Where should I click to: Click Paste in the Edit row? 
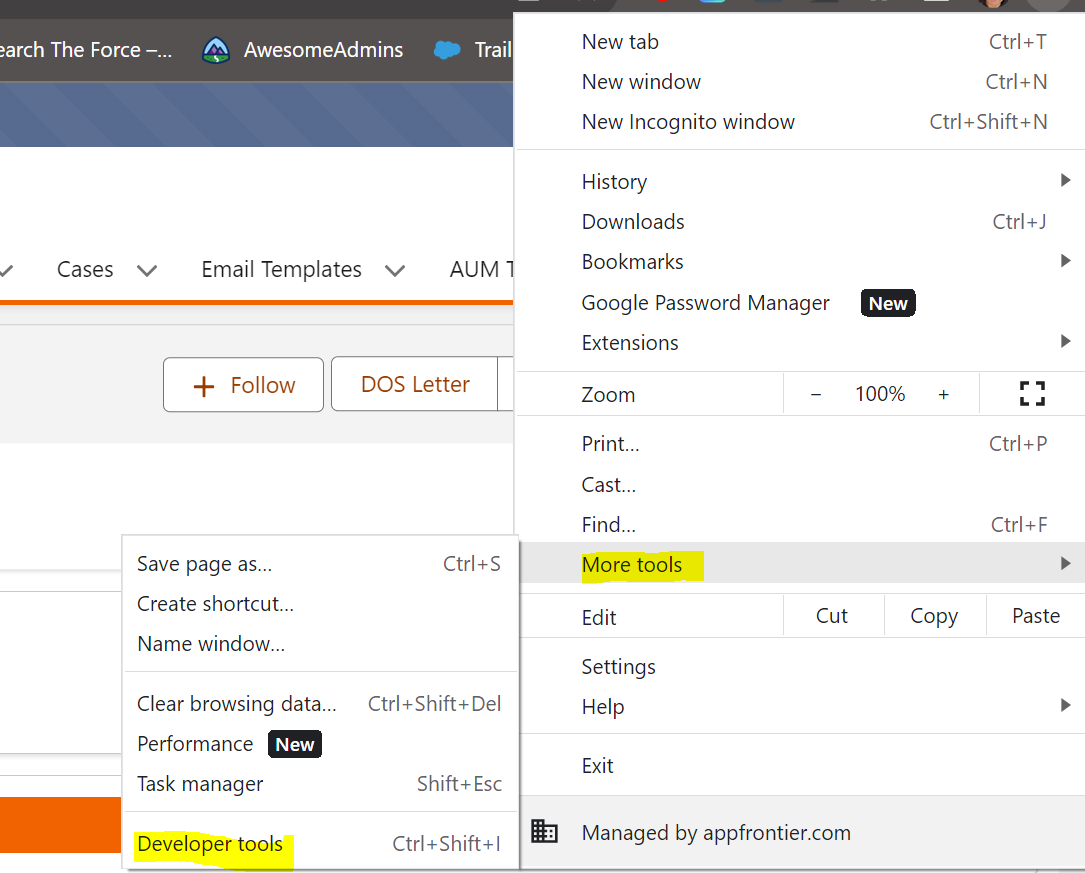(x=1035, y=616)
